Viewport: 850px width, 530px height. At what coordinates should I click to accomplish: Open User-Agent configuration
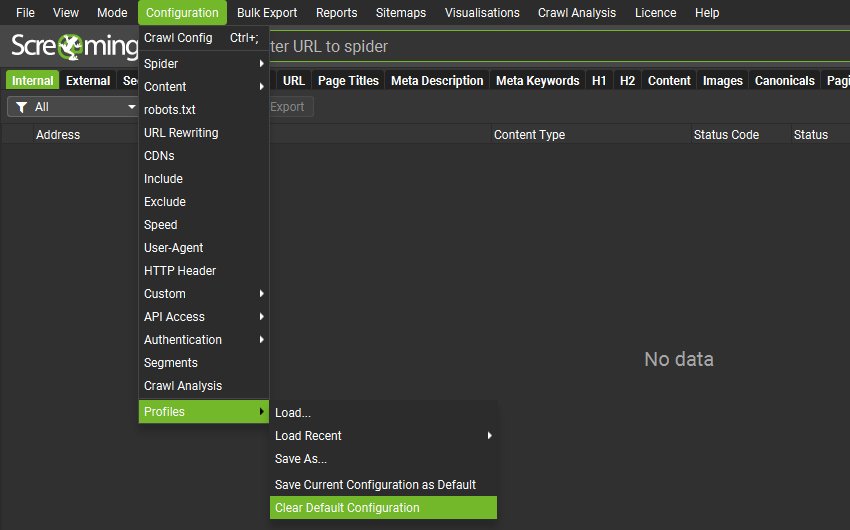tap(204, 248)
